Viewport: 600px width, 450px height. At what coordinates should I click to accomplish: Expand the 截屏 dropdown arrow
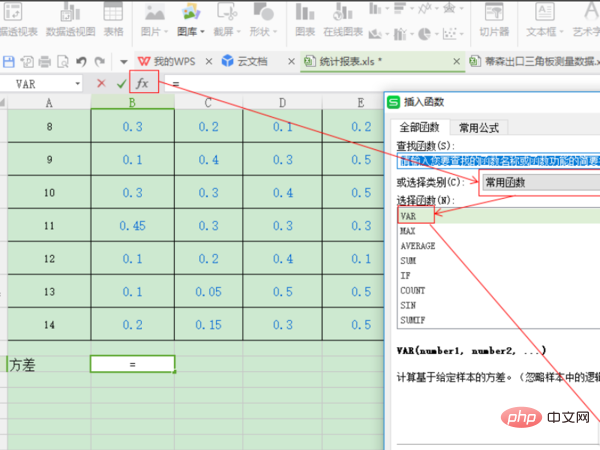239,32
